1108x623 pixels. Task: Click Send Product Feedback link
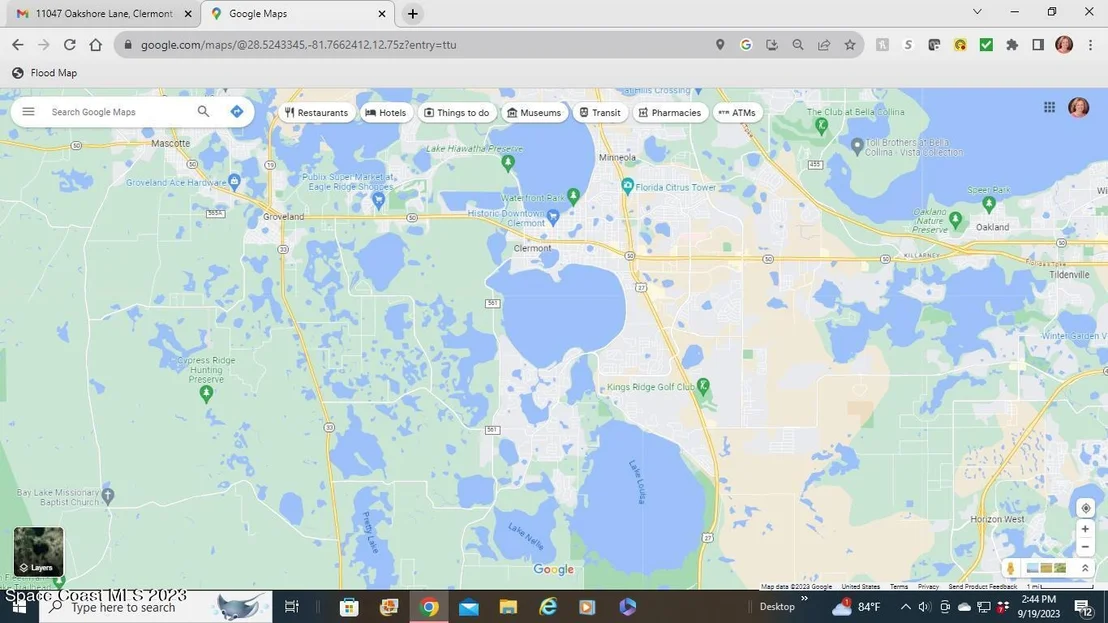[982, 586]
